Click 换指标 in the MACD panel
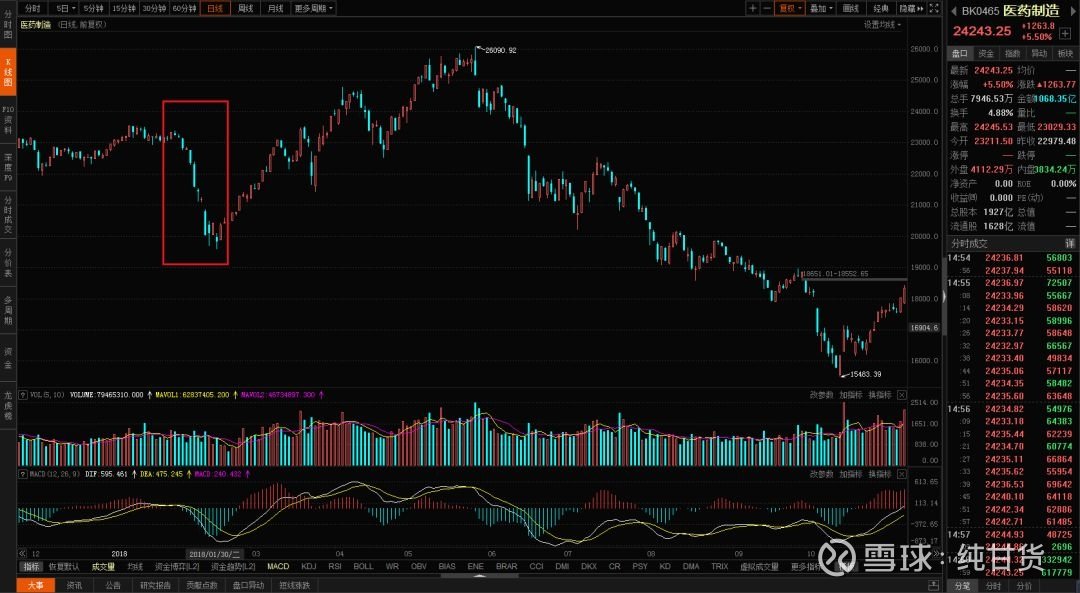1080x593 pixels. [880, 474]
